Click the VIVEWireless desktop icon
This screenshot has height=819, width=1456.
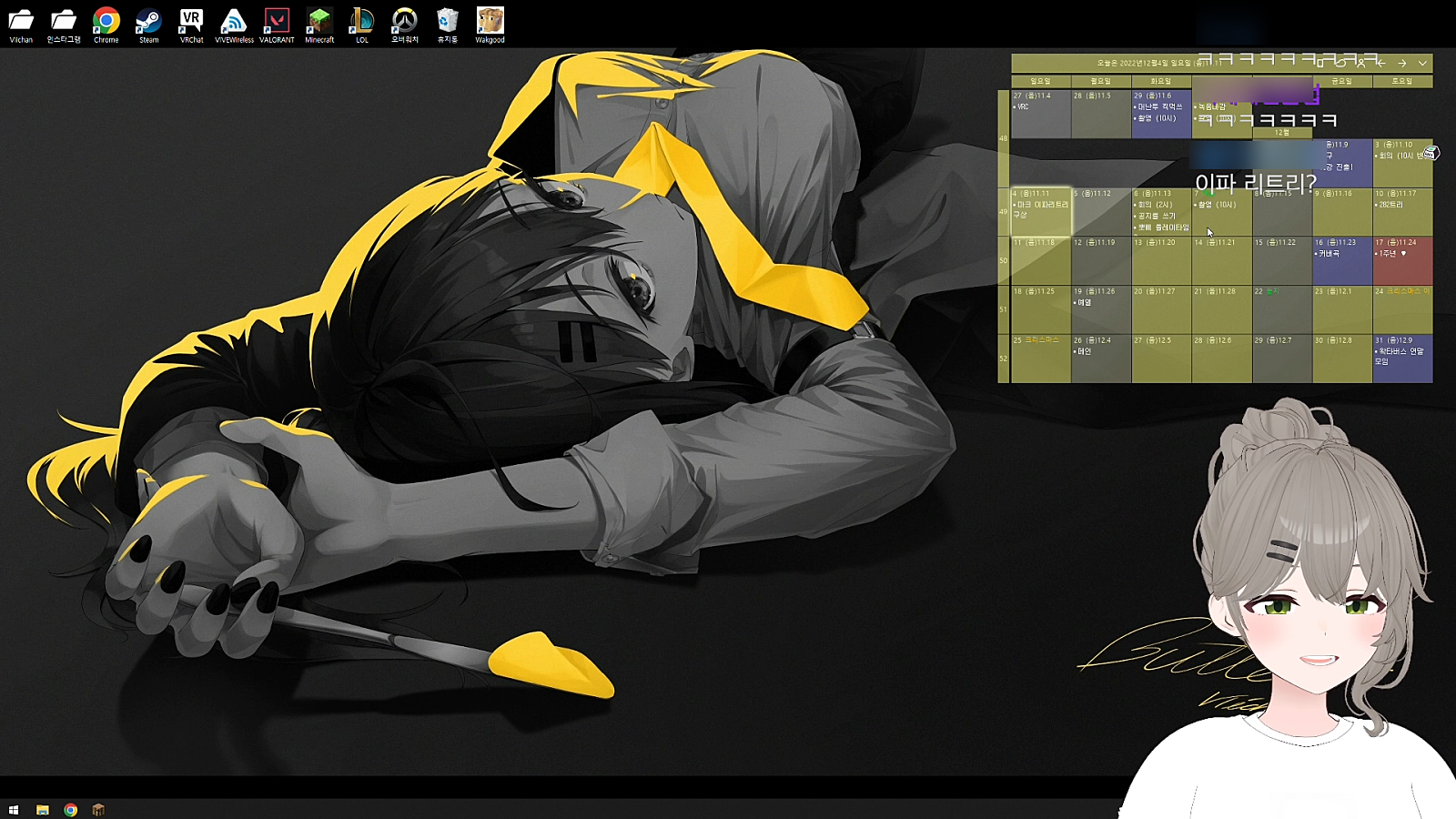[234, 25]
